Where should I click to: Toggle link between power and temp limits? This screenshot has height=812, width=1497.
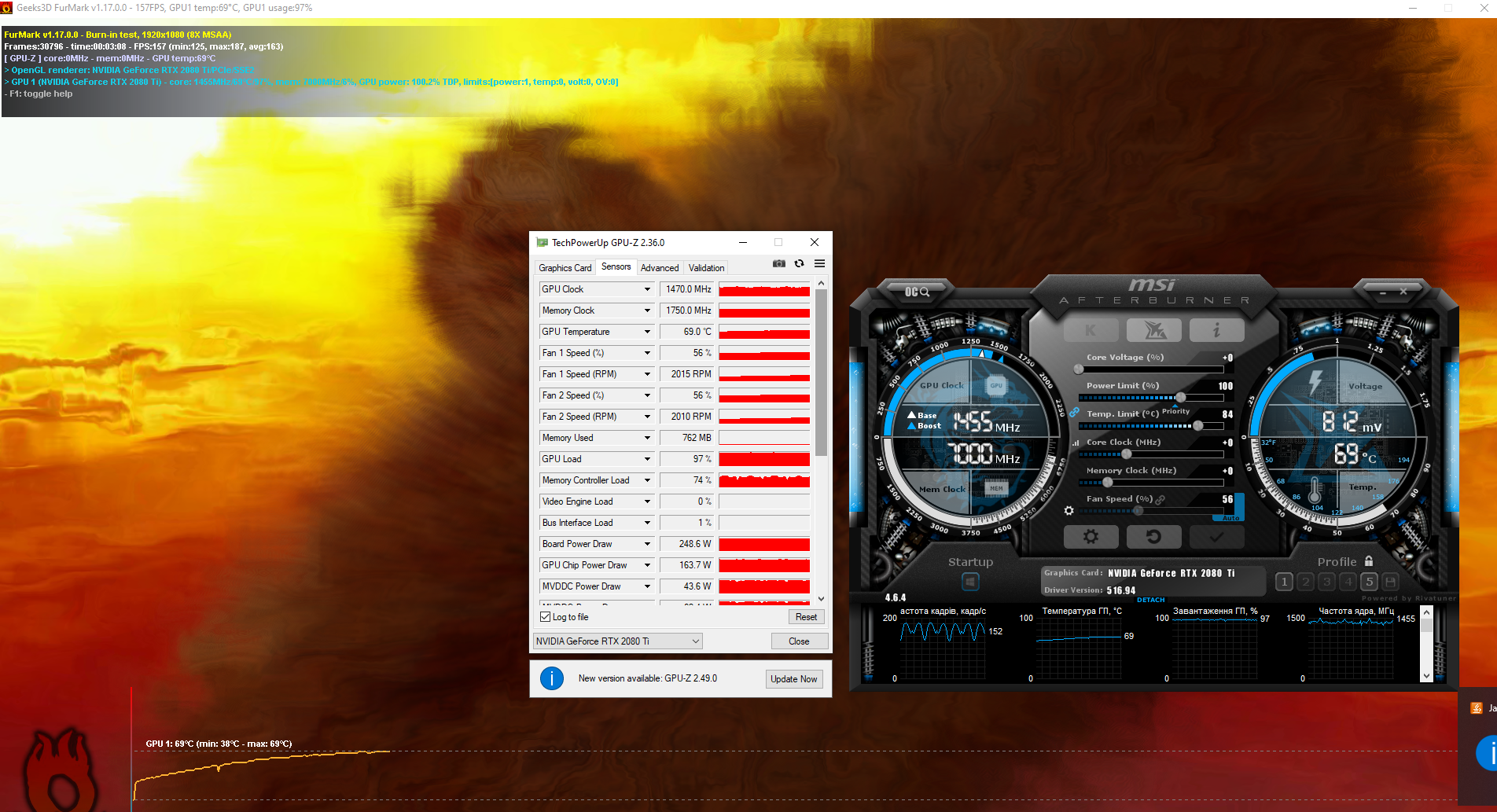point(1074,413)
